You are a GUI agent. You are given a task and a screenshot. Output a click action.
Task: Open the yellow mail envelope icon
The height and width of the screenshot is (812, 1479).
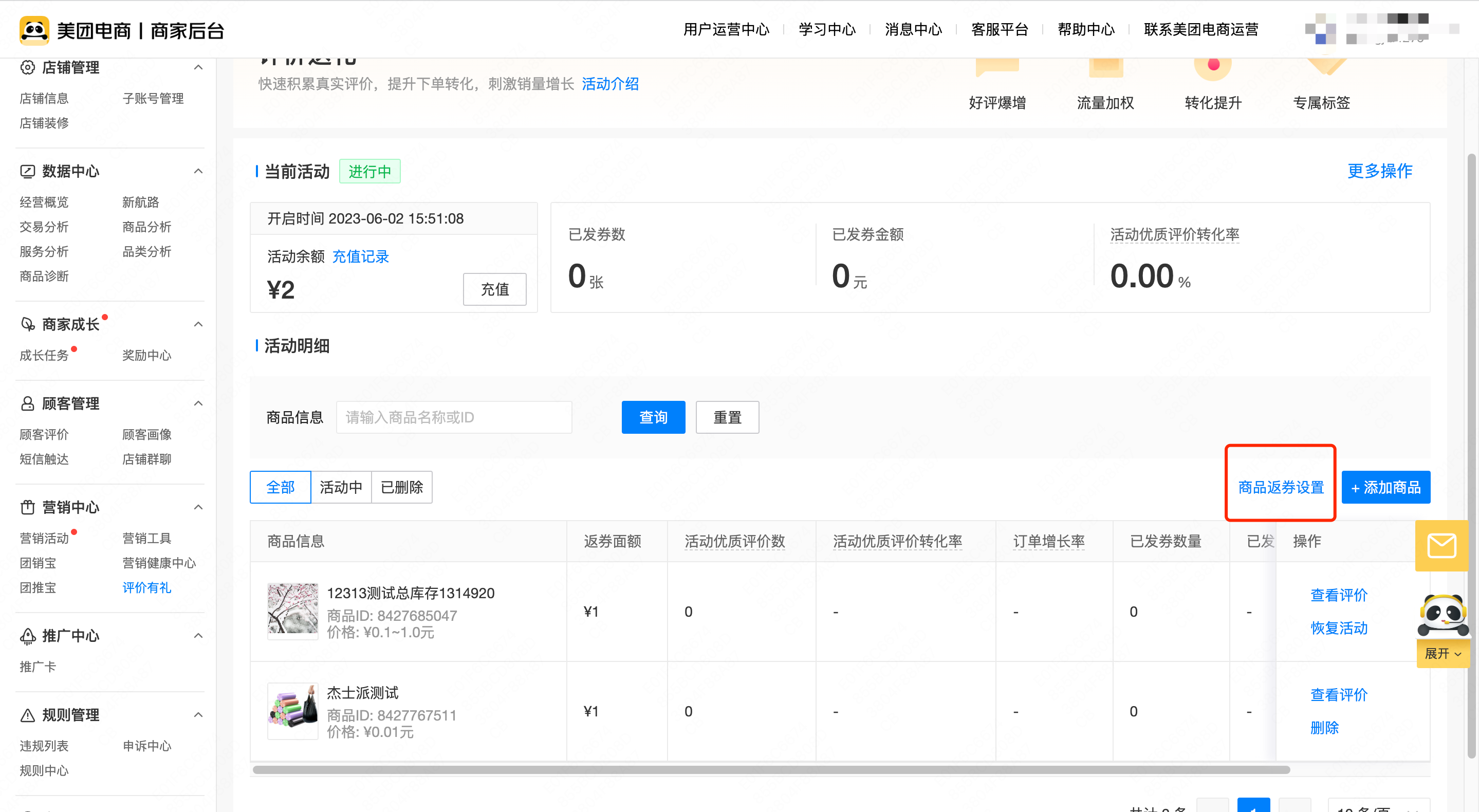tap(1441, 546)
